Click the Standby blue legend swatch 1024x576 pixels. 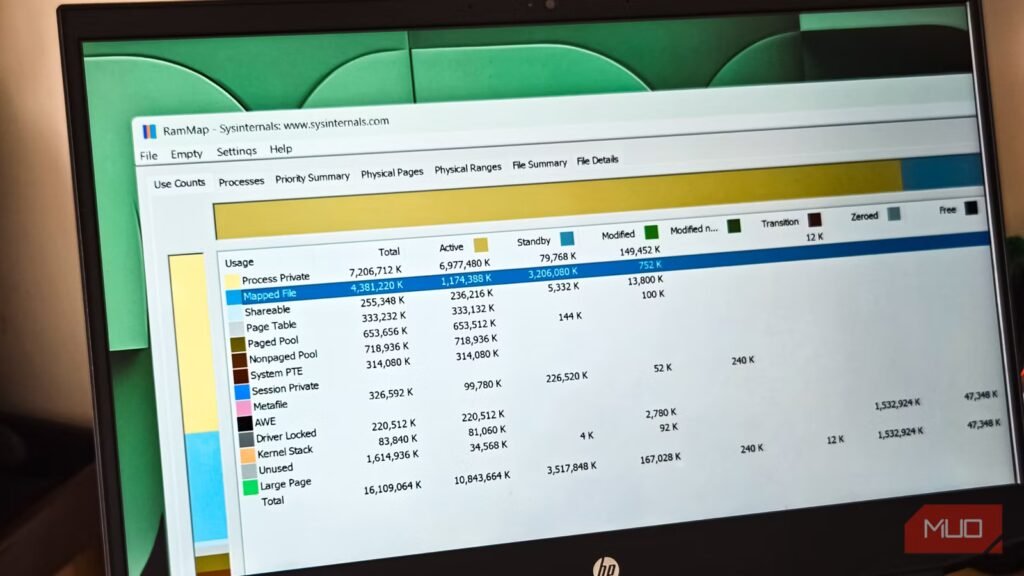pos(567,239)
